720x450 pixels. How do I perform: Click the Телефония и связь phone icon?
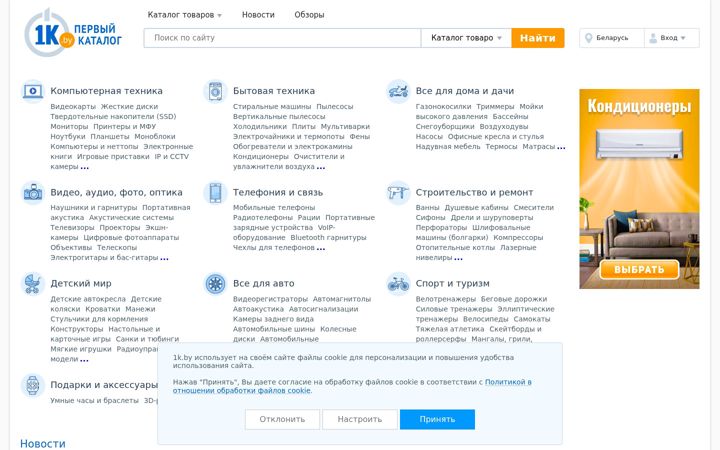click(215, 192)
